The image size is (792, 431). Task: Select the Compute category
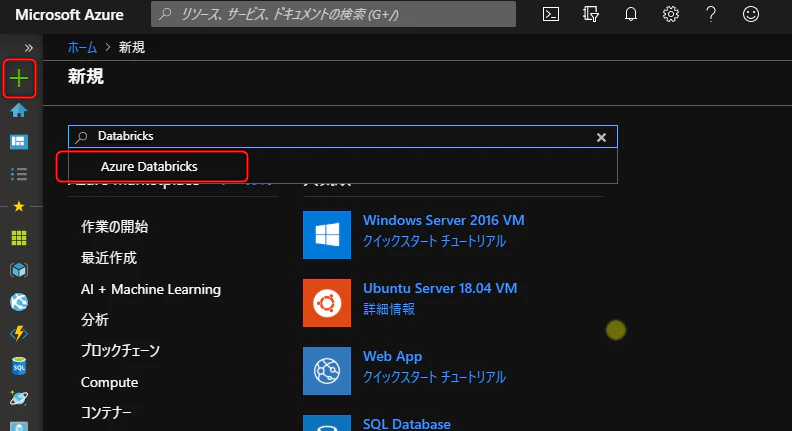pos(110,382)
